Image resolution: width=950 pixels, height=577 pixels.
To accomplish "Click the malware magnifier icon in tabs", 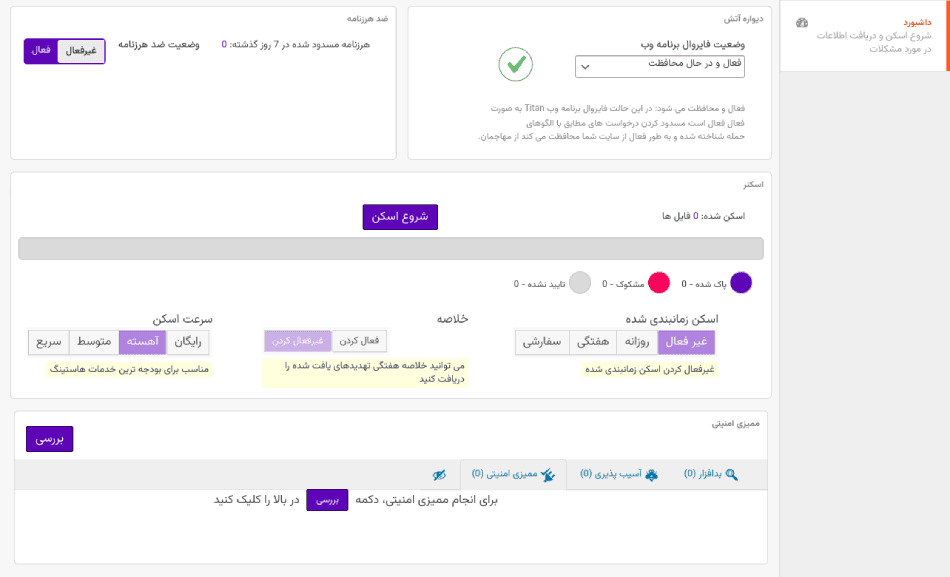I will [732, 475].
